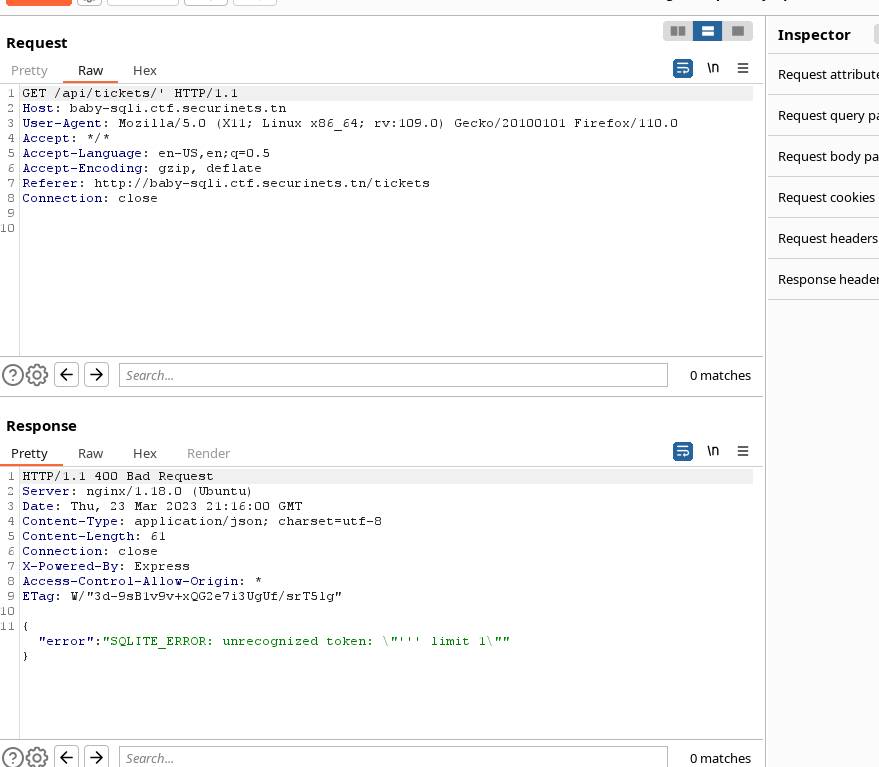Open help for the Response search bar
Image resolution: width=879 pixels, height=767 pixels.
click(13, 757)
